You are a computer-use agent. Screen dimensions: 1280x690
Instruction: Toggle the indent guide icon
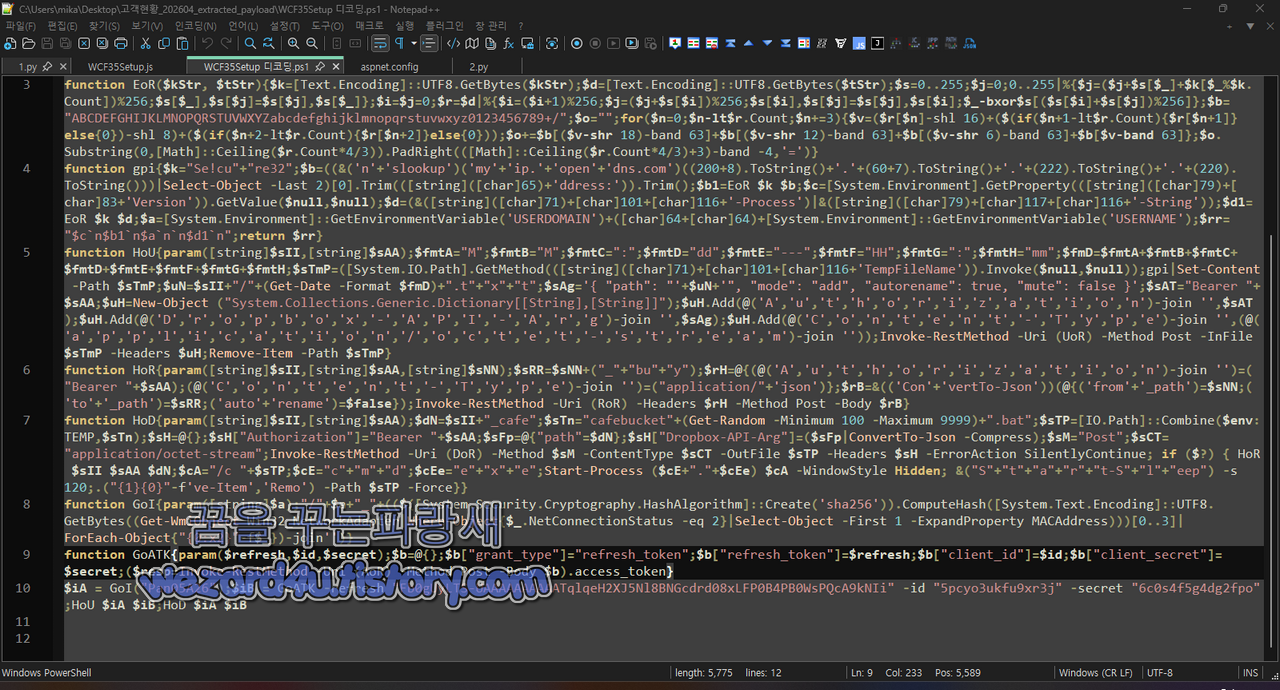(x=429, y=43)
